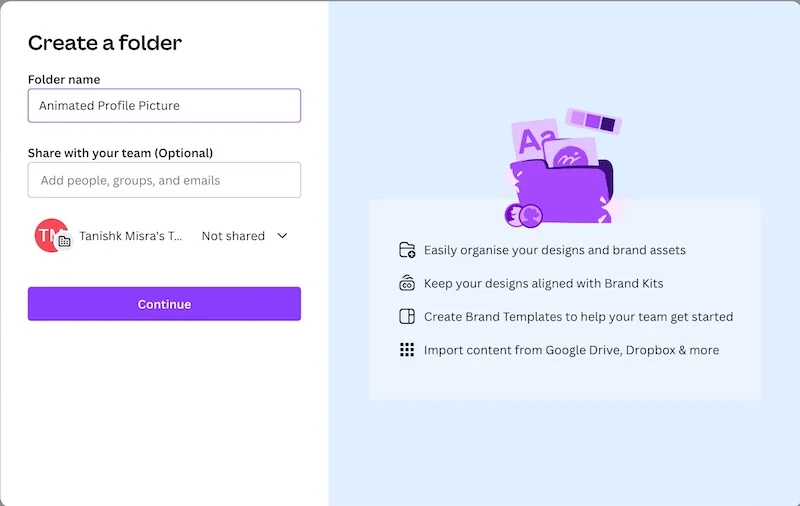Click the darkest purple palette swatch

(608, 124)
